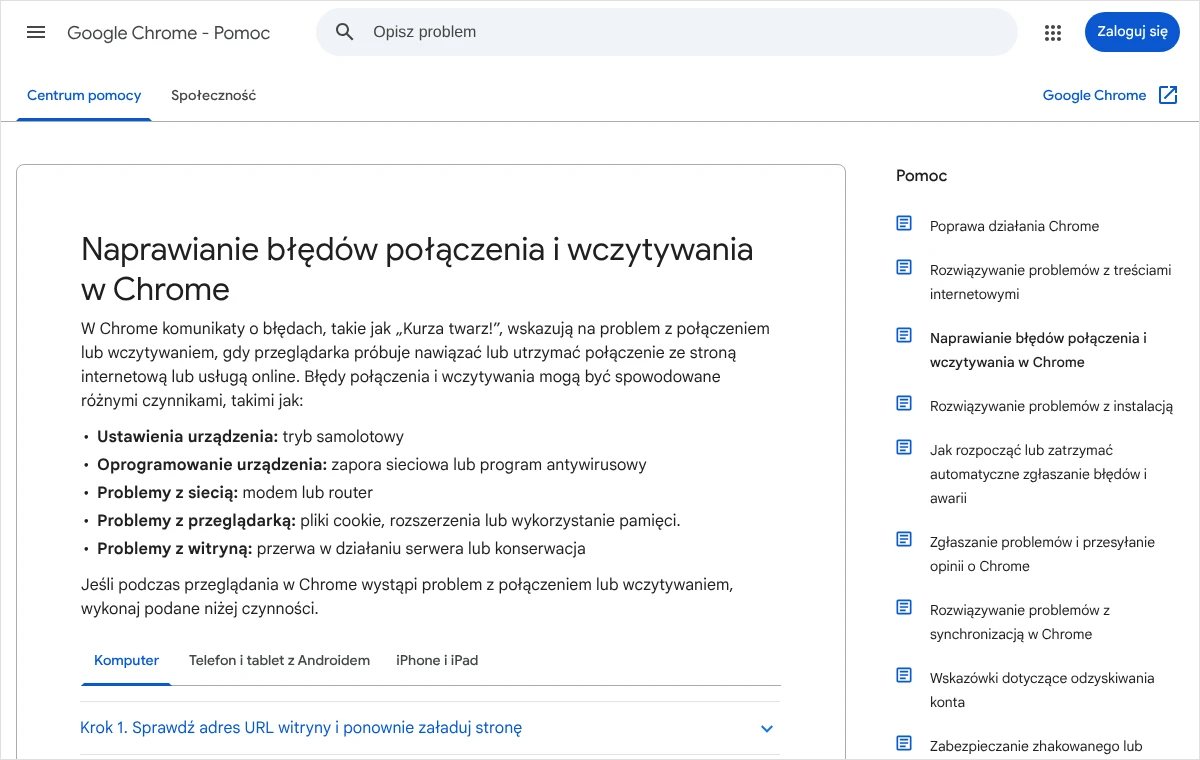Open sidebar Naprawianie błędów połączenia article

point(1038,350)
